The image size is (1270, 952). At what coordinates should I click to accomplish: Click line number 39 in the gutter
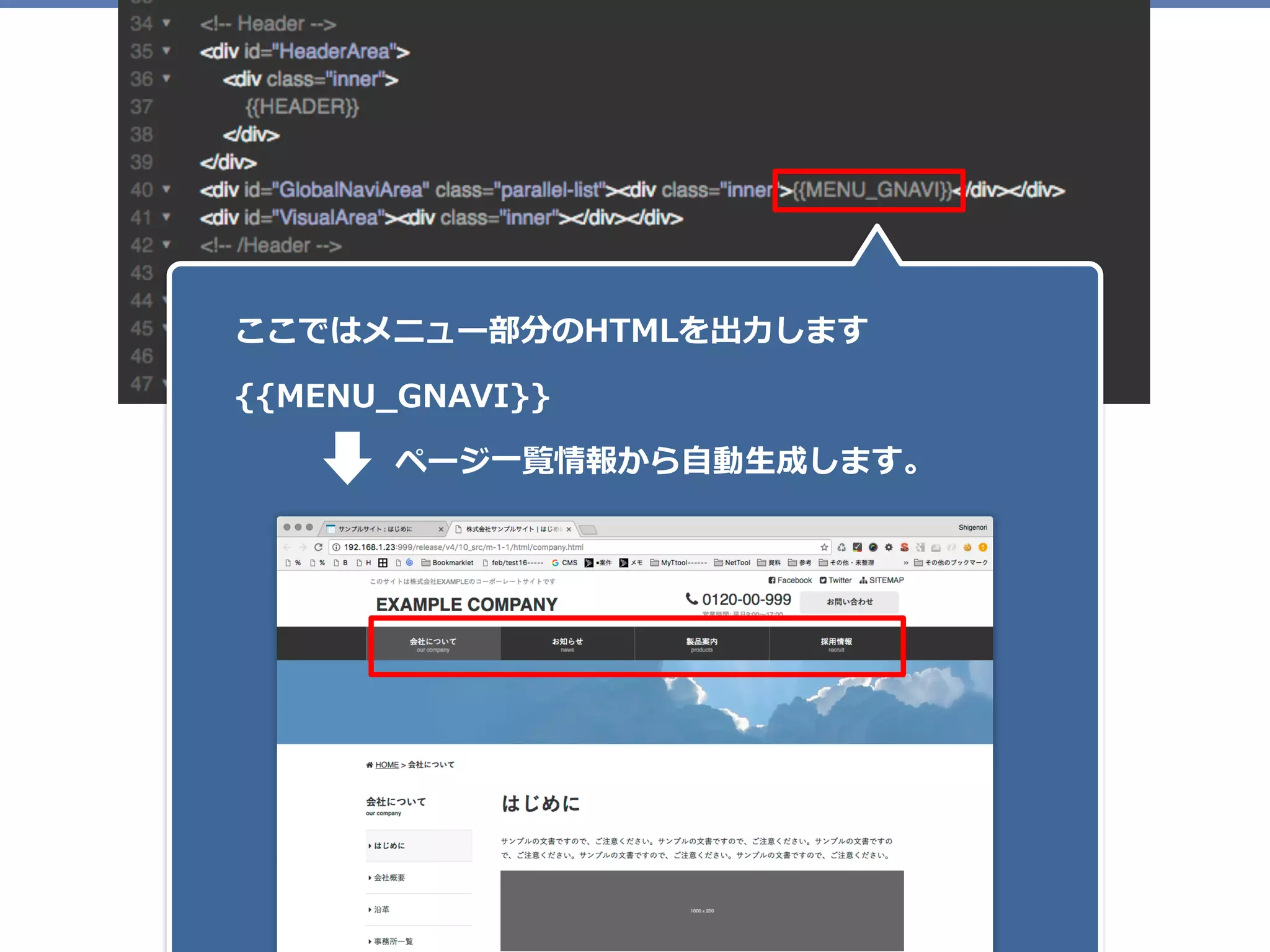click(x=141, y=162)
